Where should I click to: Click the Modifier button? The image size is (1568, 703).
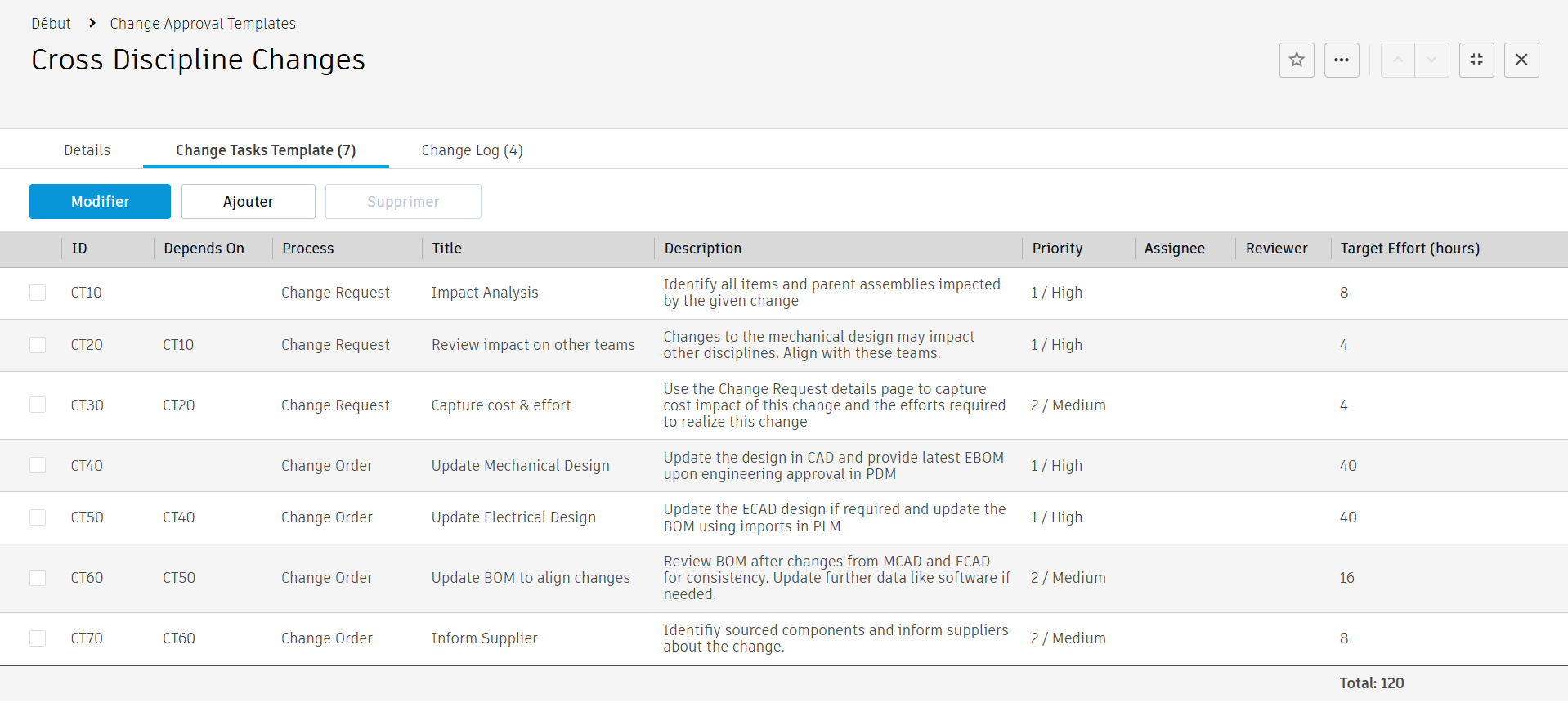point(100,202)
